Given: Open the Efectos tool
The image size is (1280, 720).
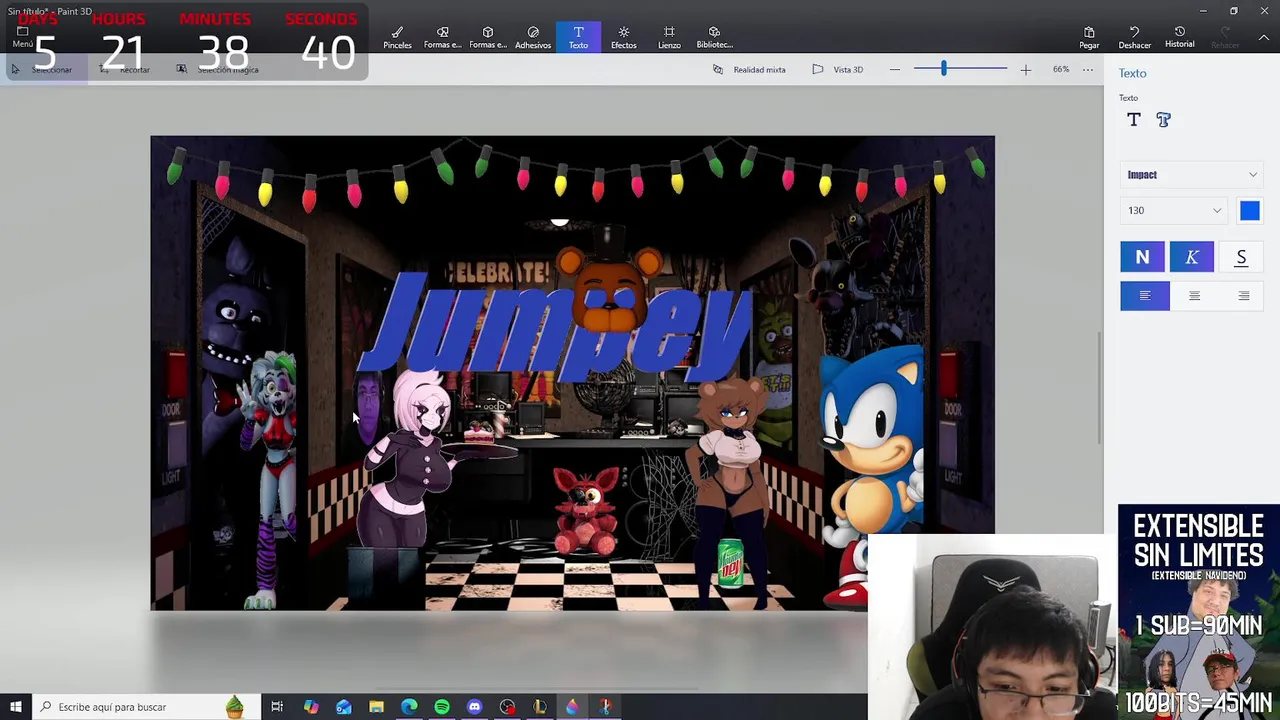Looking at the screenshot, I should 623,37.
